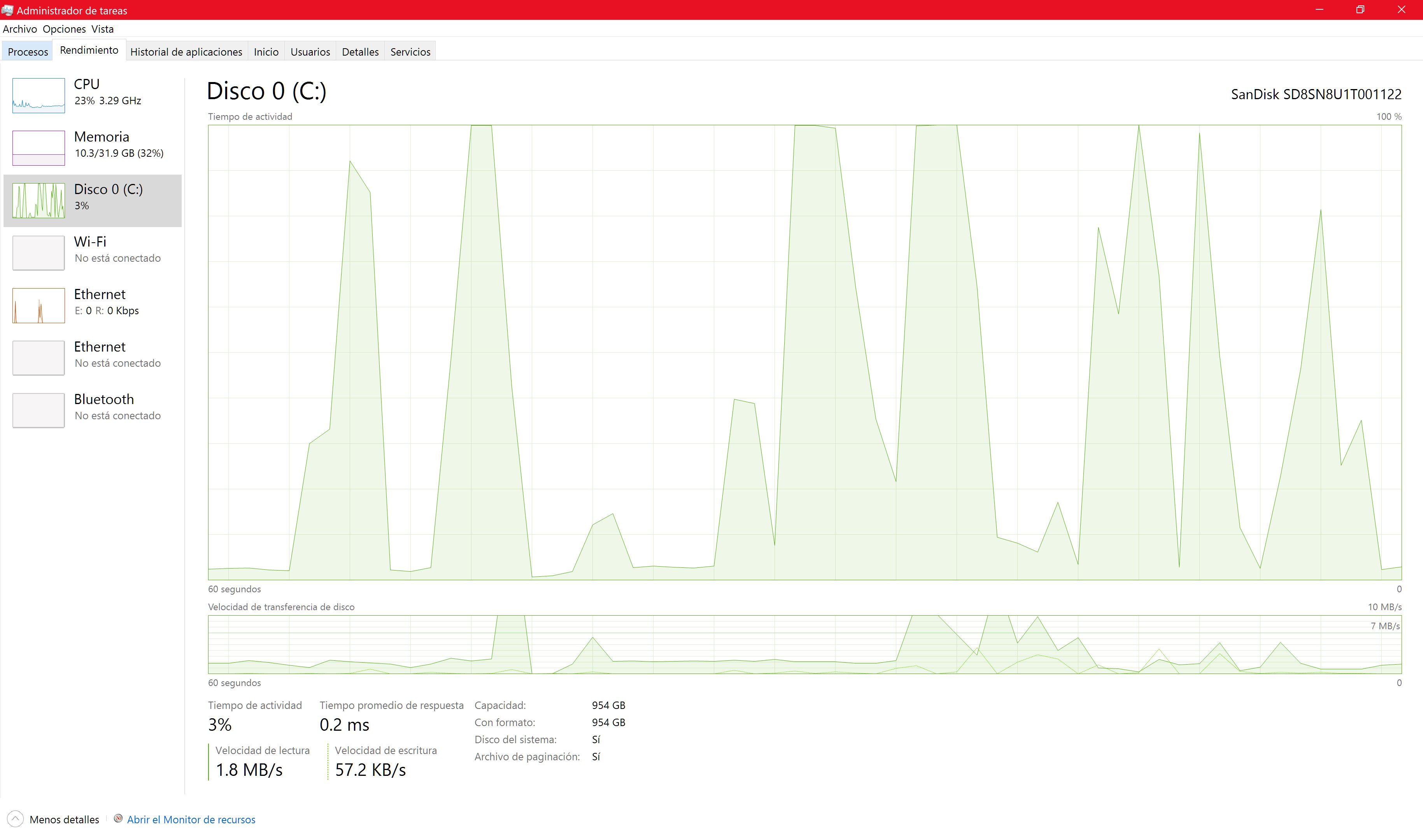1423x840 pixels.
Task: Click the Menos detalles button text
Action: [64, 819]
